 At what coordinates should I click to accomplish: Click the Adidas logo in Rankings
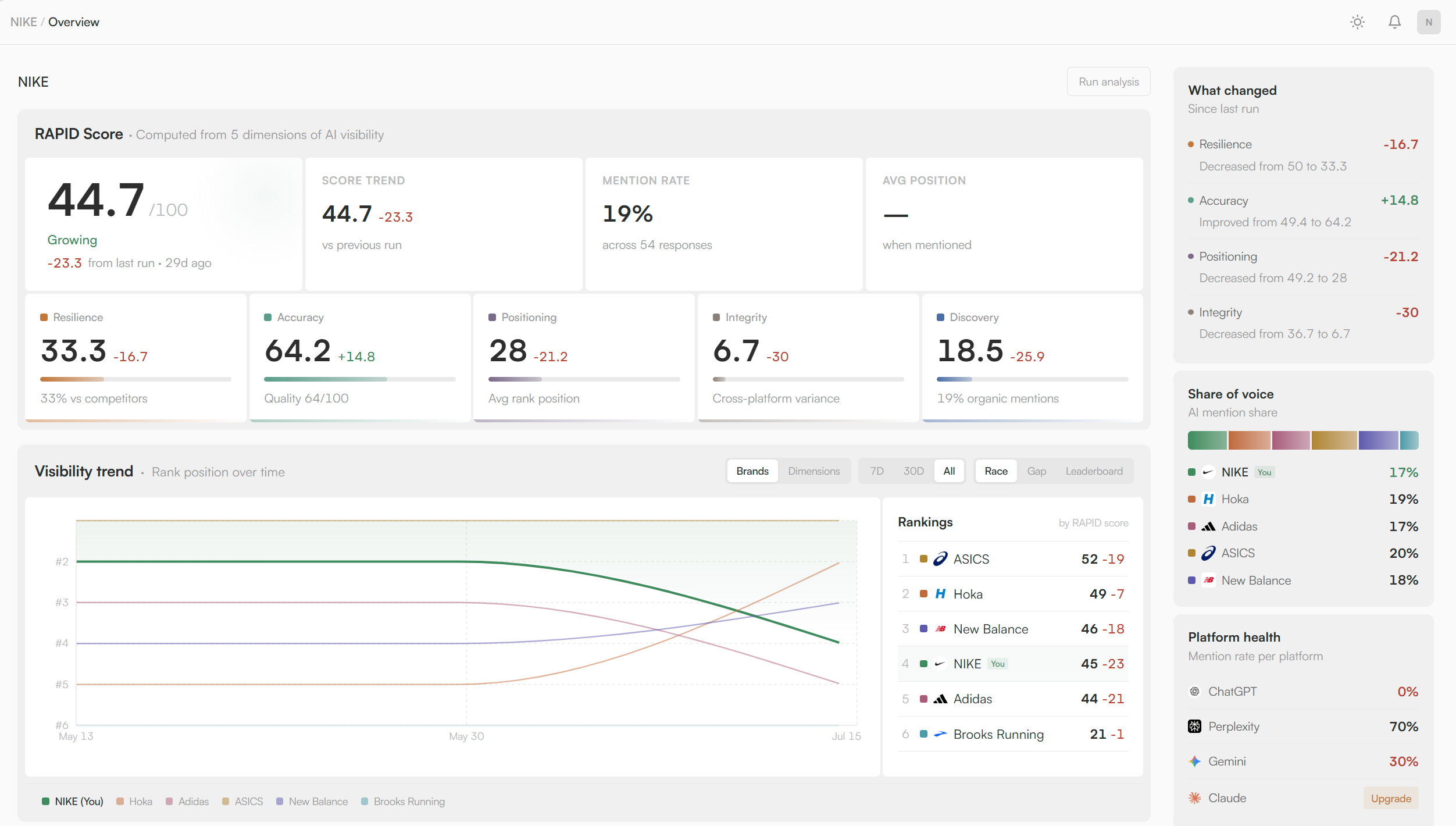coord(940,699)
